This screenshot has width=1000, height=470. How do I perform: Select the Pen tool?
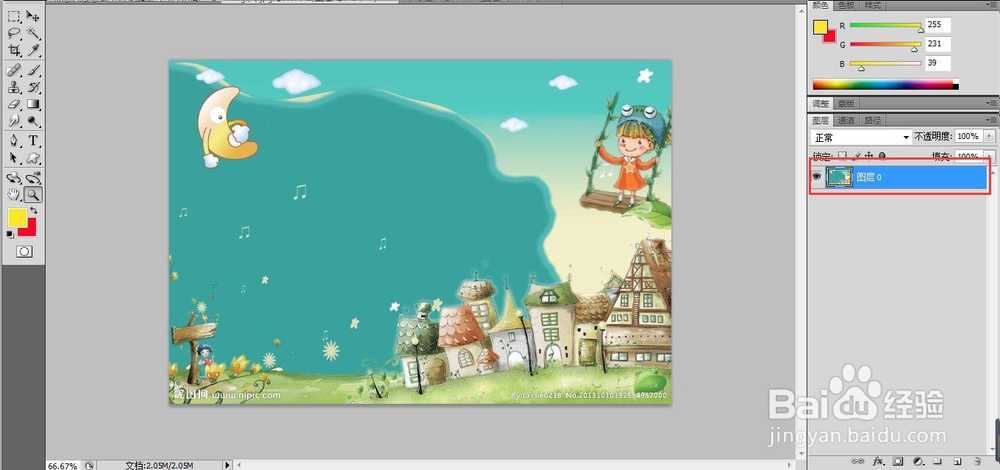13,140
